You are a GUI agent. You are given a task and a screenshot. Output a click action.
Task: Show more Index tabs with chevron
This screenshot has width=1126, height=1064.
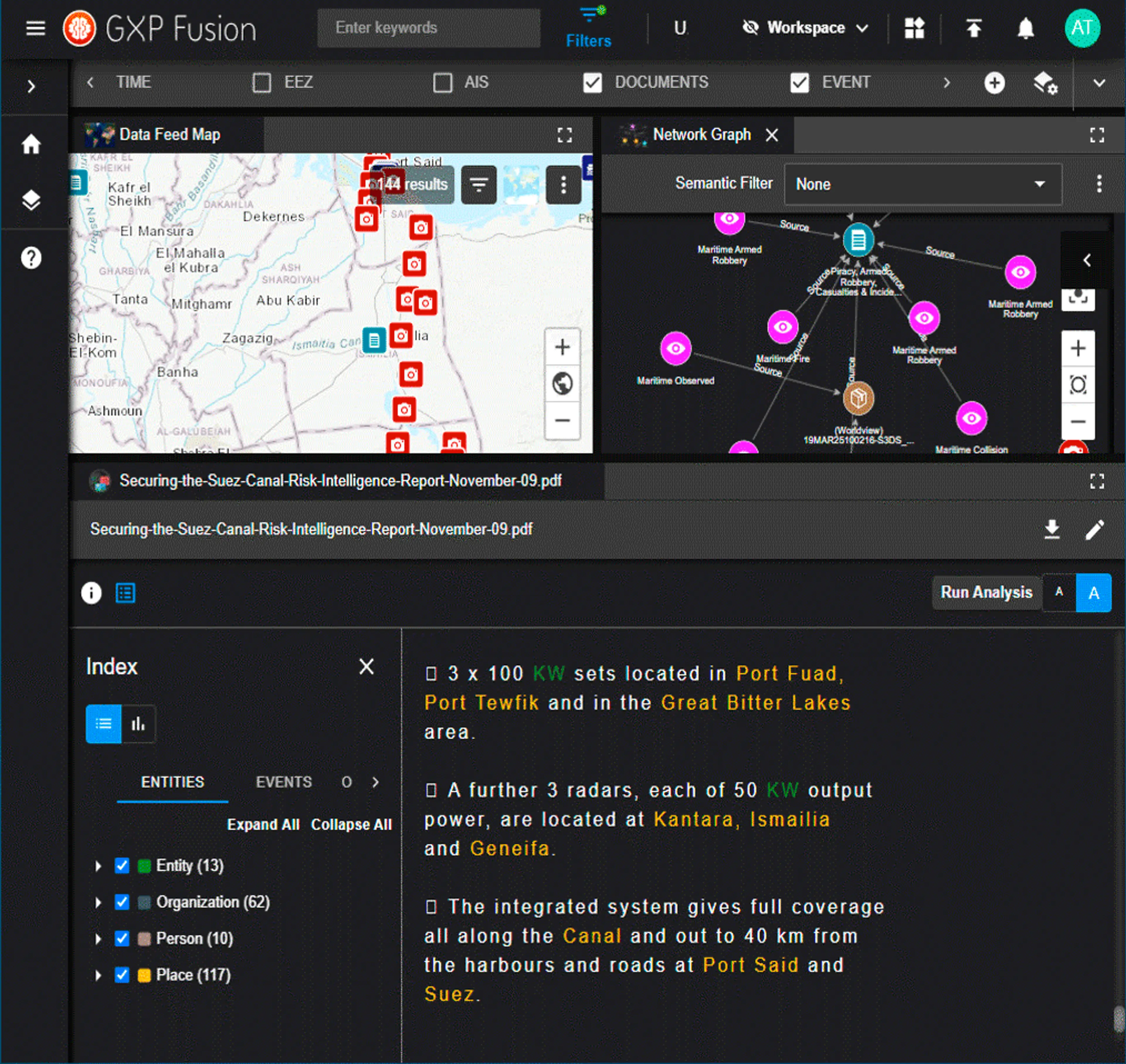pyautogui.click(x=375, y=782)
